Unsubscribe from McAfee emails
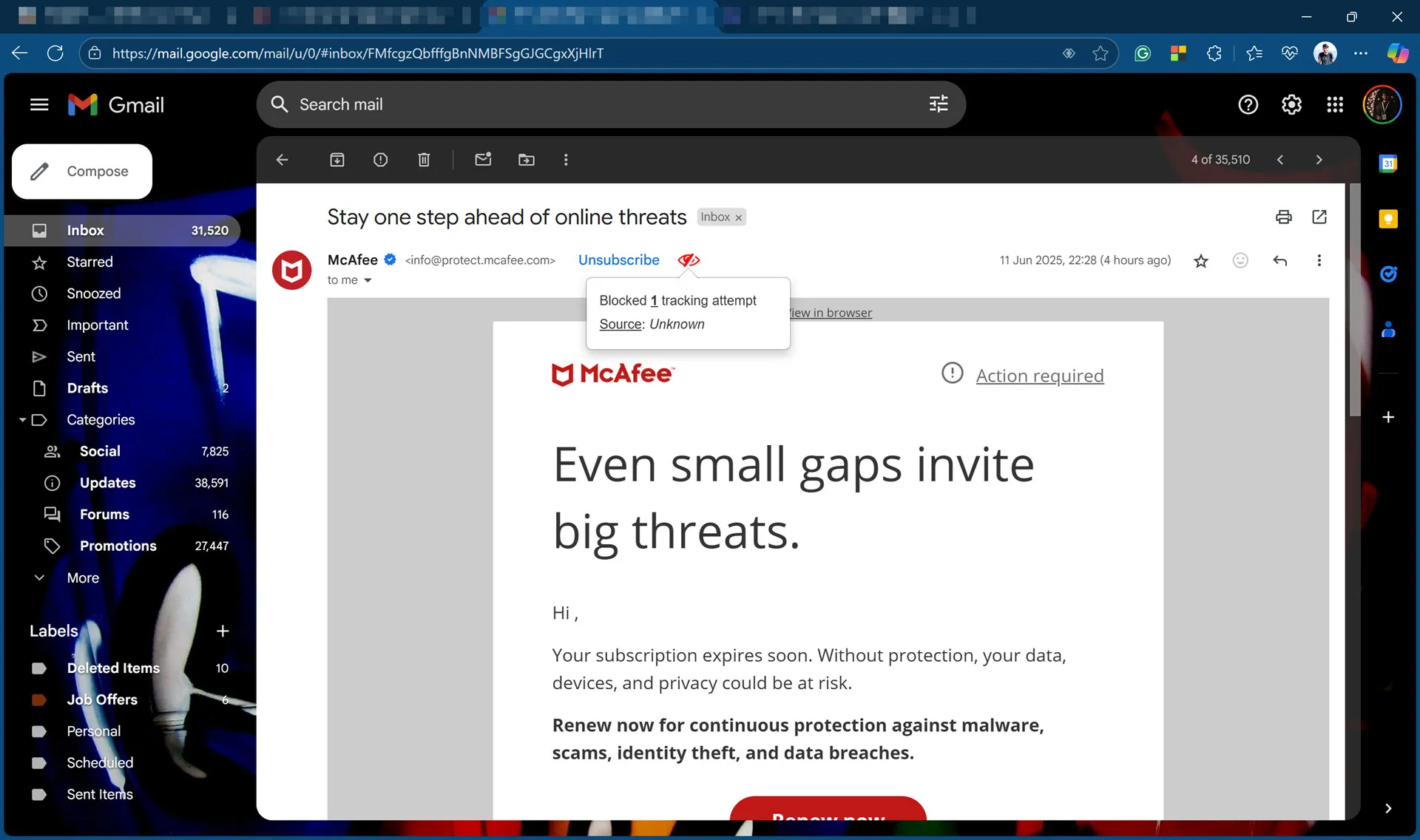This screenshot has width=1420, height=840. (619, 260)
